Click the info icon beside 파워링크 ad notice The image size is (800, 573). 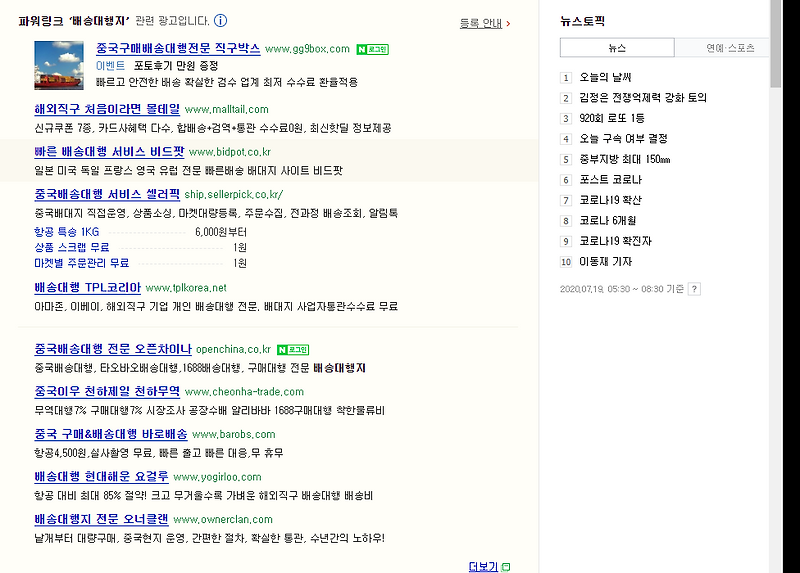tap(220, 20)
